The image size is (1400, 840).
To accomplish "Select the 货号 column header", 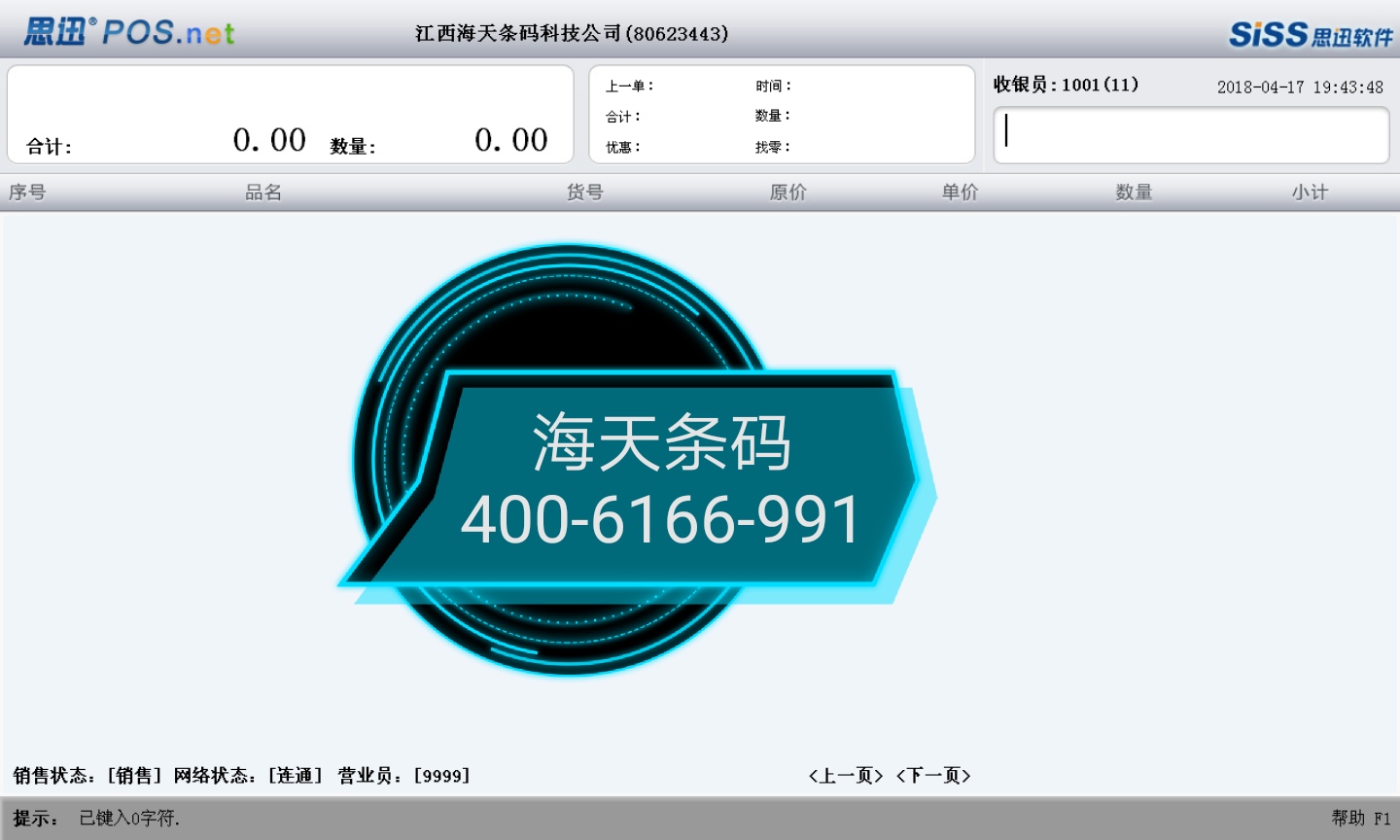I will 585,192.
